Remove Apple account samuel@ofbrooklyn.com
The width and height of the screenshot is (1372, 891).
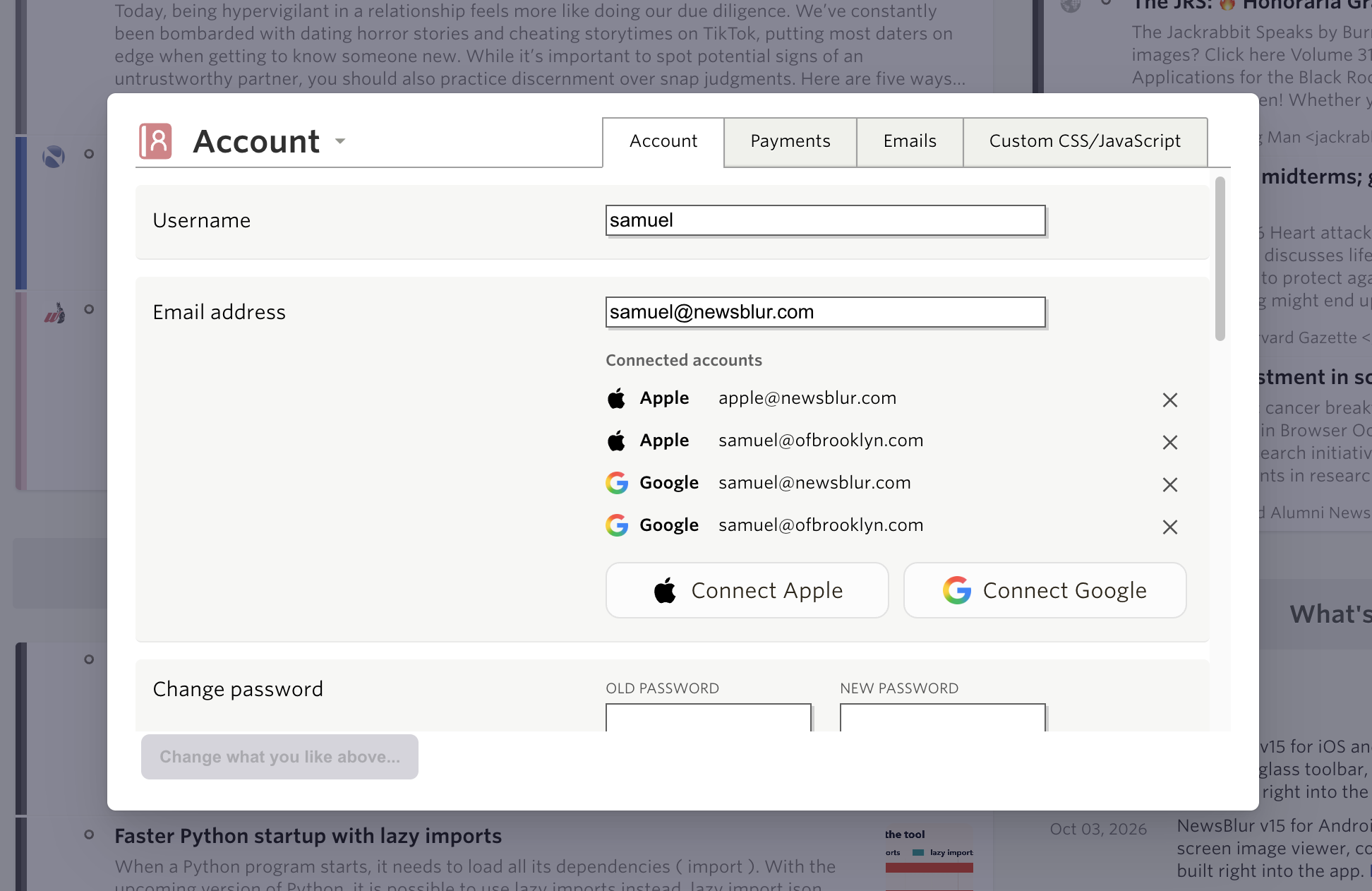1169,442
